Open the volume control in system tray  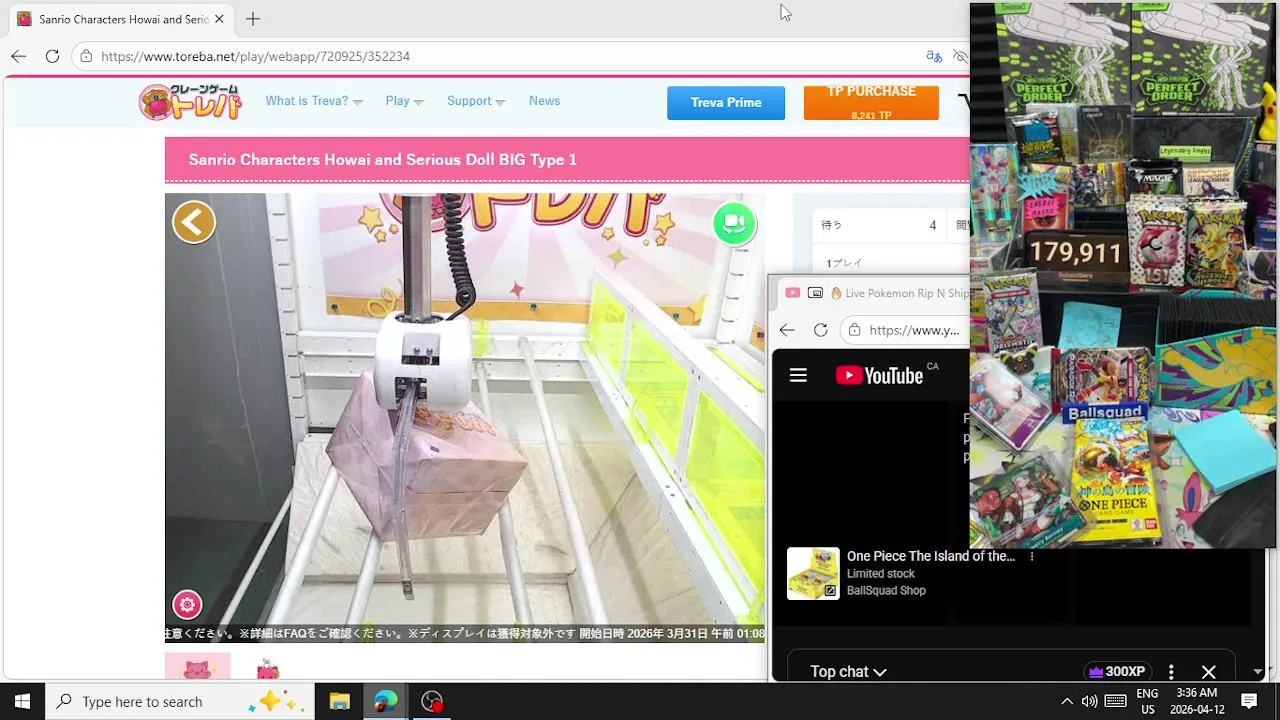tap(1089, 701)
